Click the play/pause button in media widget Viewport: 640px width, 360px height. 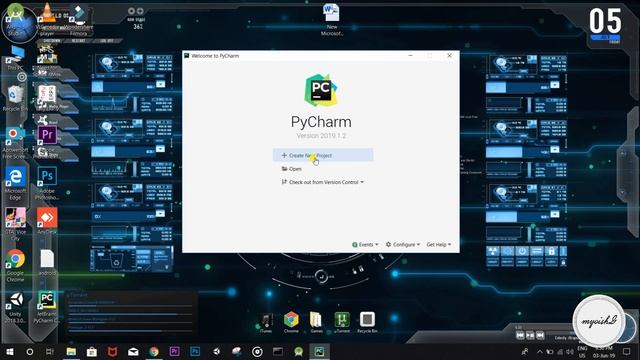point(530,335)
